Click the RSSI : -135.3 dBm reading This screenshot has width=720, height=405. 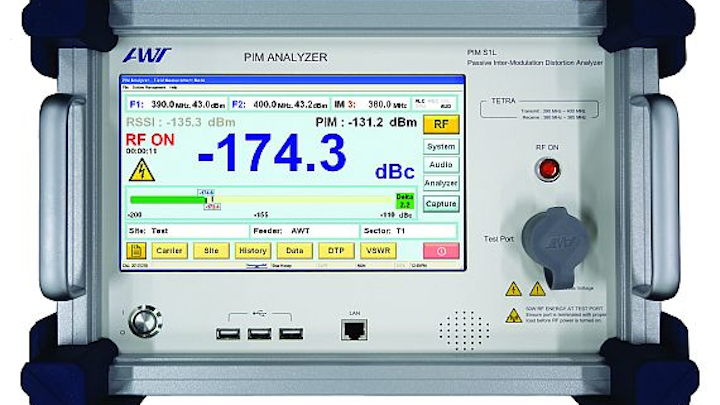tap(180, 122)
